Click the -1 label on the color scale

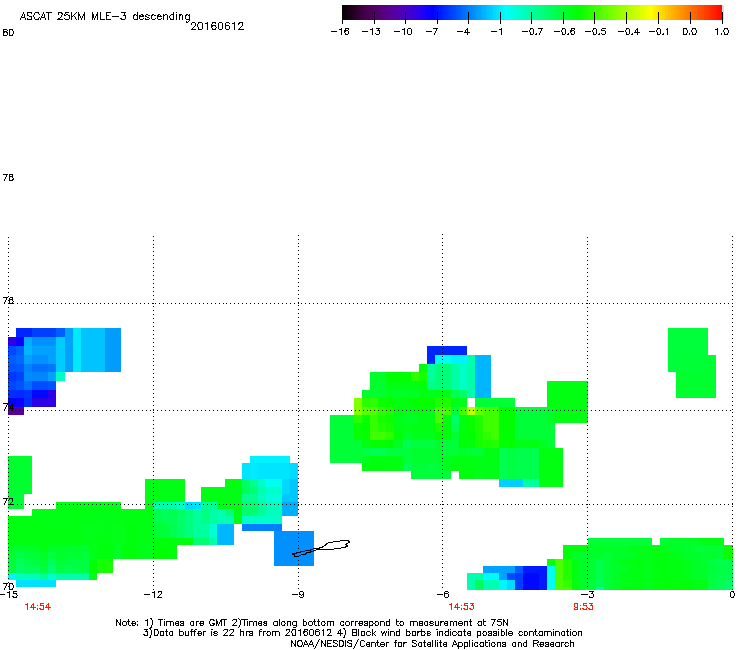(x=496, y=32)
